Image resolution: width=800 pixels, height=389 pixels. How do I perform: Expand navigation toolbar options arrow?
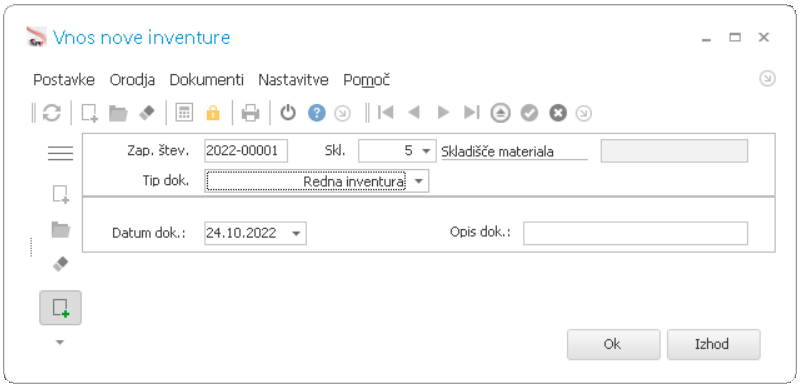[584, 113]
